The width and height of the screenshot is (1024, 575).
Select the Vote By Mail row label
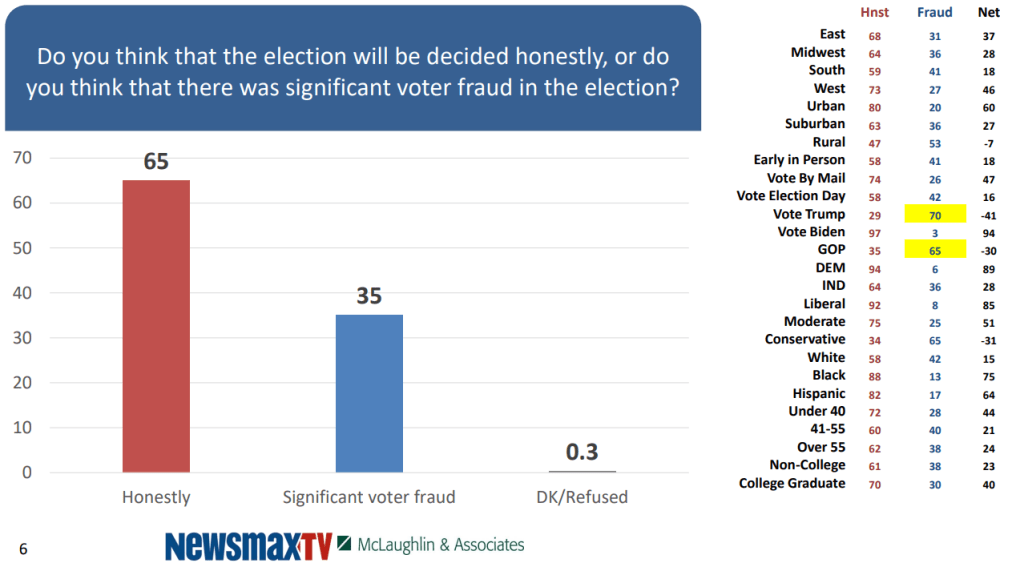point(806,178)
